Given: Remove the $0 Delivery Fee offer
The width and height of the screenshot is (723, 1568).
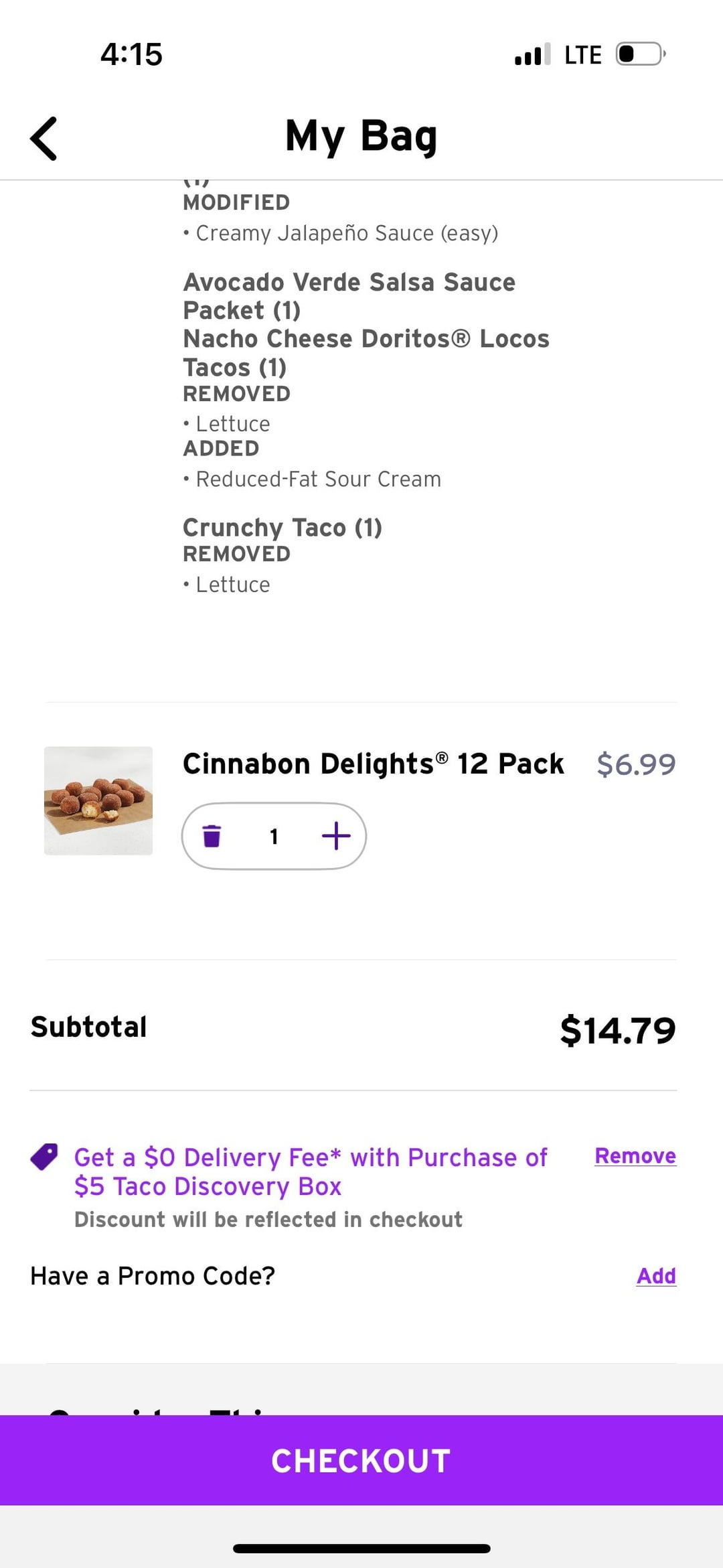Looking at the screenshot, I should (635, 1156).
